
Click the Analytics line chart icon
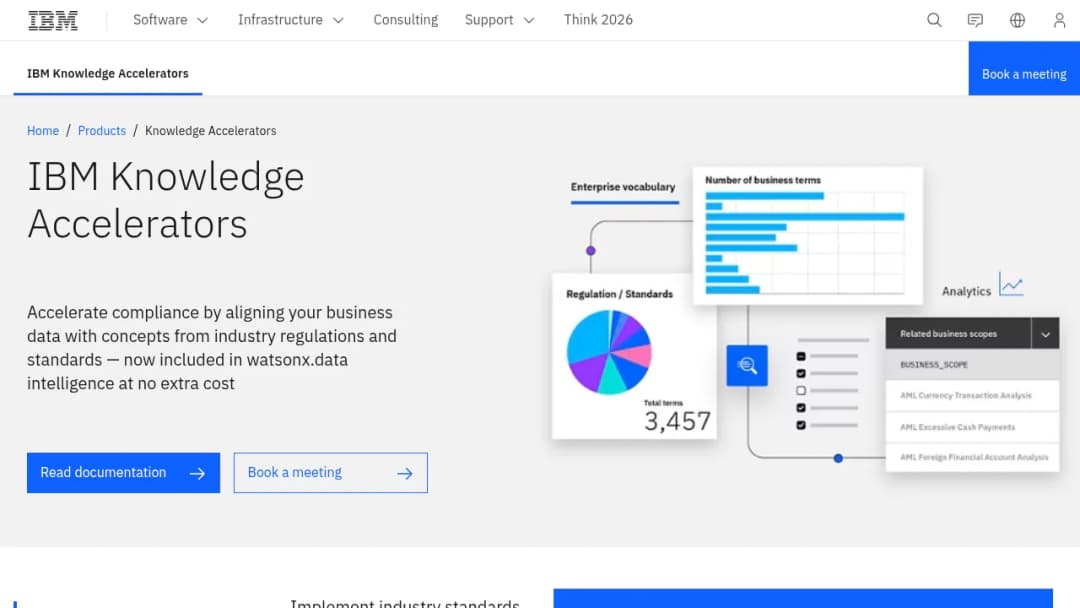click(1011, 284)
